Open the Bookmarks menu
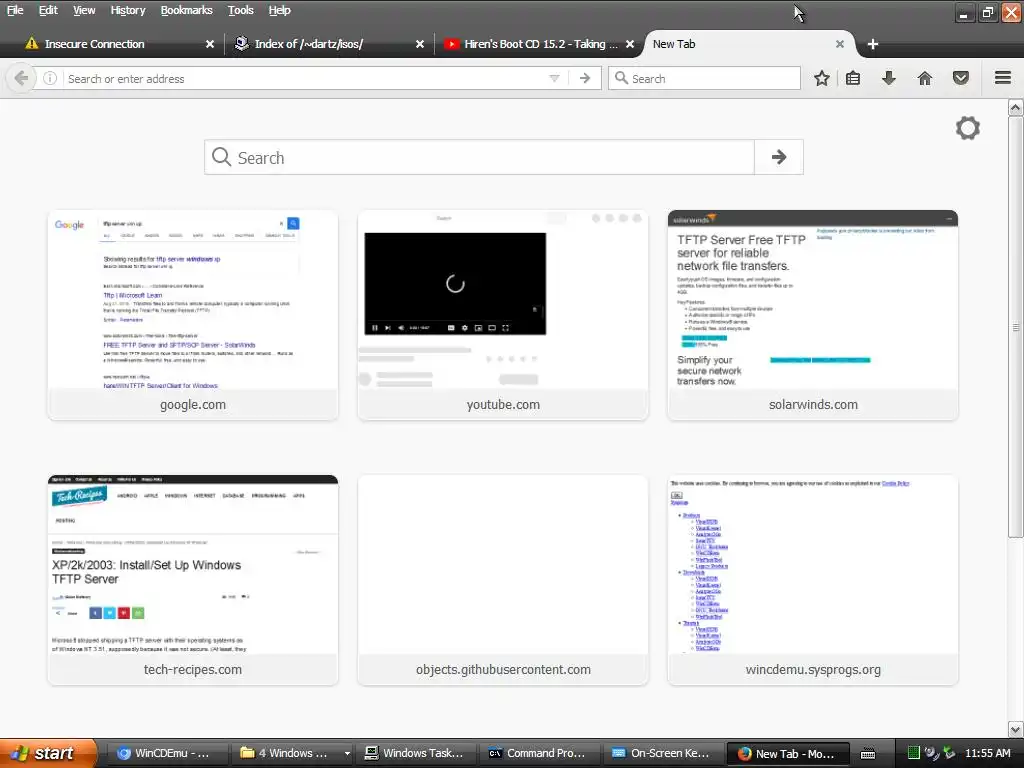1024x768 pixels. click(186, 10)
